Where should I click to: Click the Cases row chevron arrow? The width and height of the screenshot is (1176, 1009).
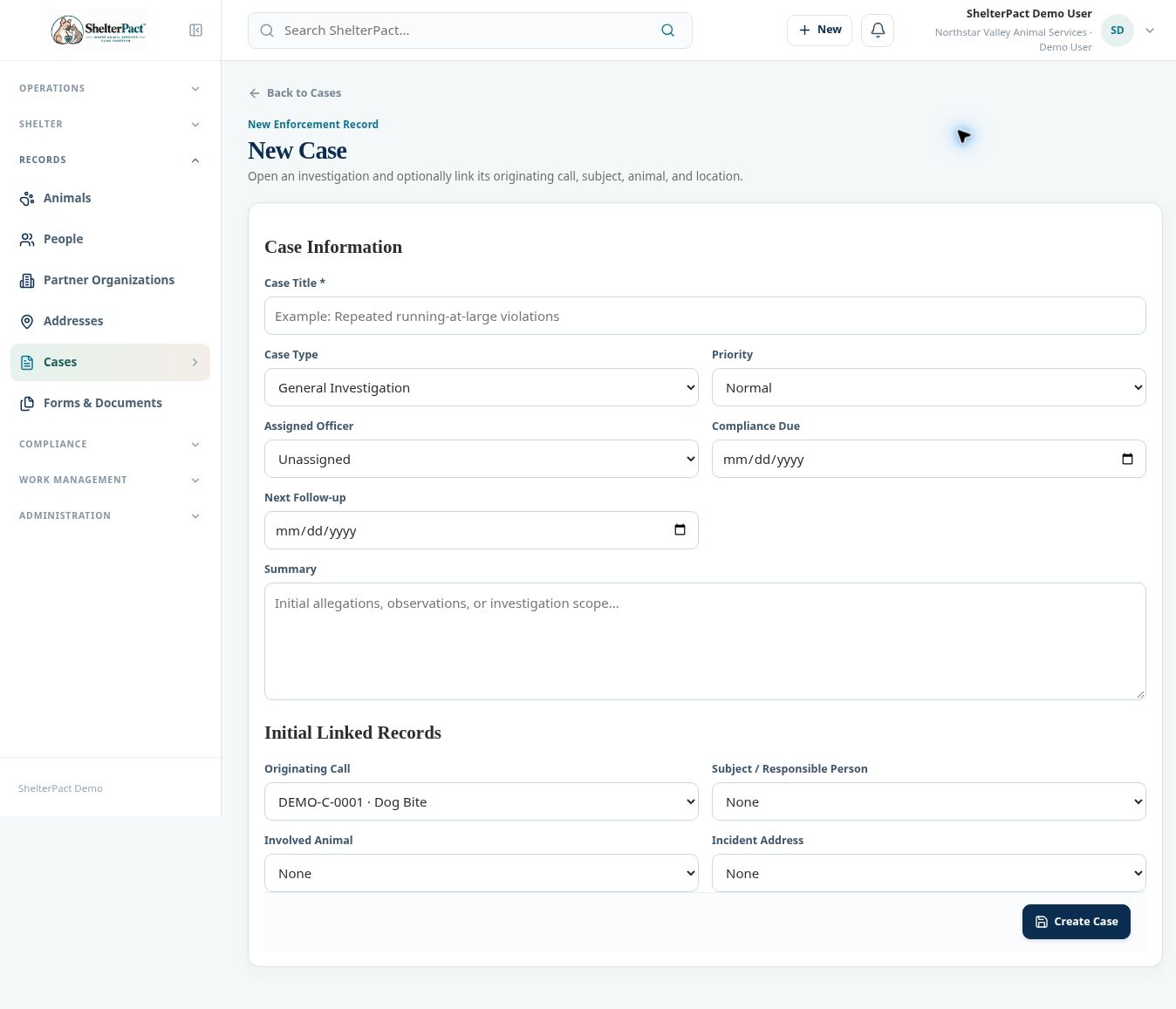(x=195, y=362)
